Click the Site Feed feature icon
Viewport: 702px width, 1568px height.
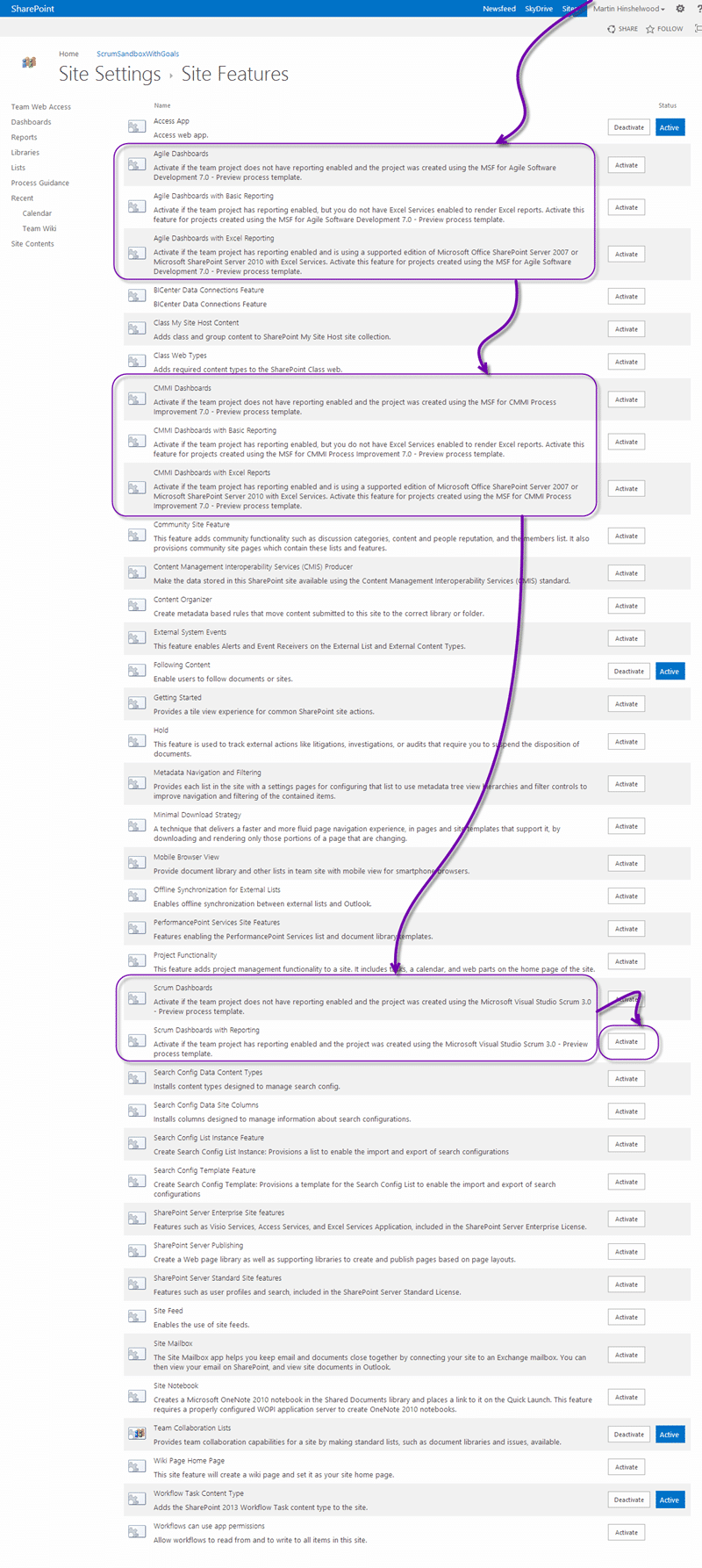point(136,1317)
